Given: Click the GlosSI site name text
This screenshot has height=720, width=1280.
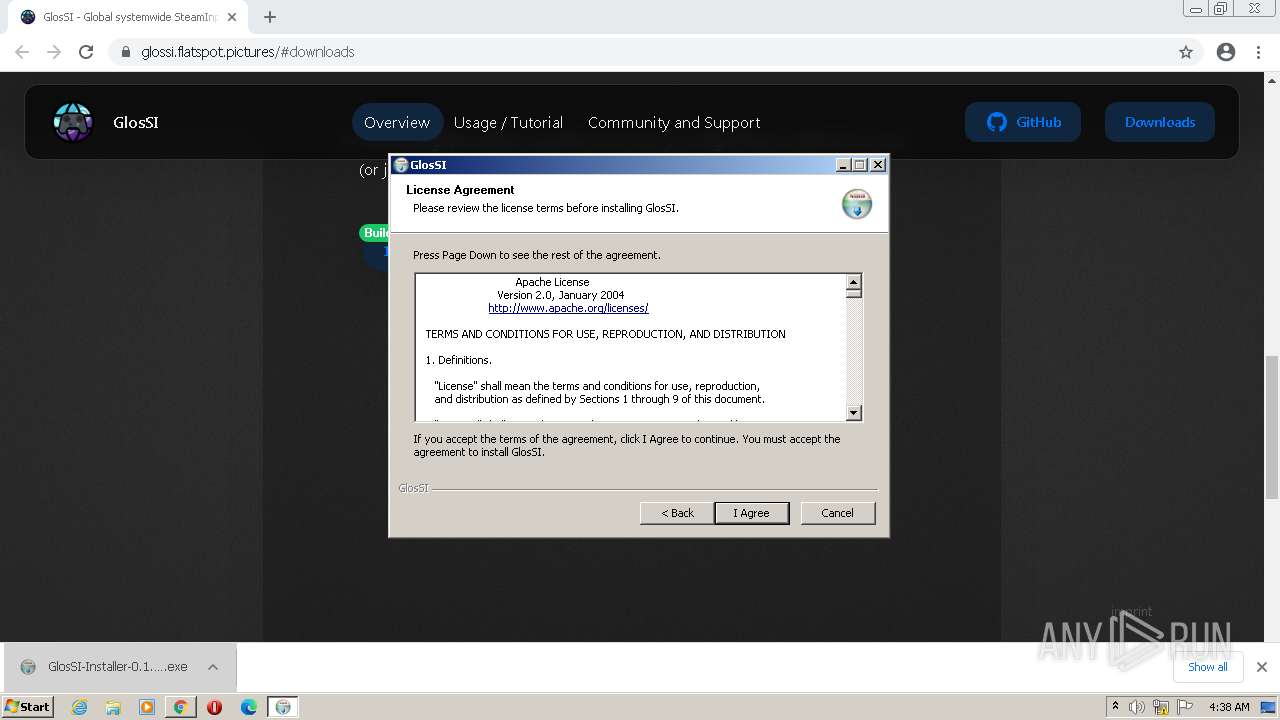Looking at the screenshot, I should click(x=136, y=122).
